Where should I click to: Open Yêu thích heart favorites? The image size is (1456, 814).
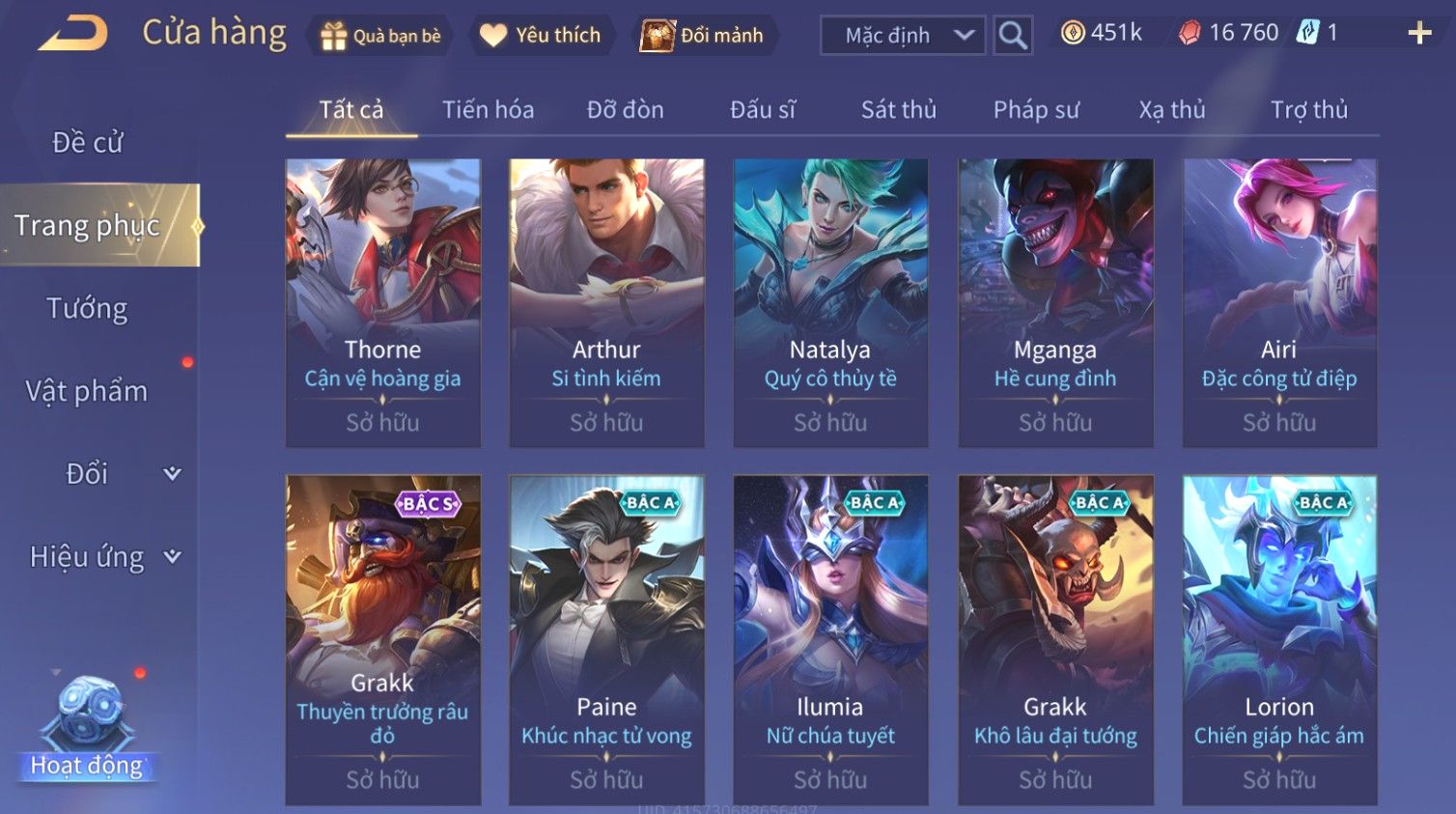tap(493, 36)
